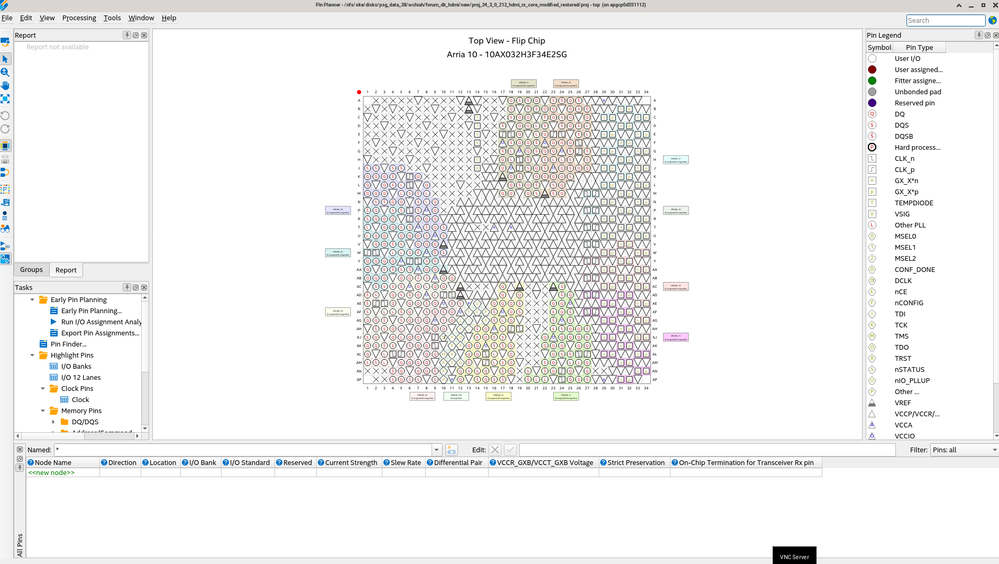Open the Named dropdown arrow
999x564 pixels.
436,450
